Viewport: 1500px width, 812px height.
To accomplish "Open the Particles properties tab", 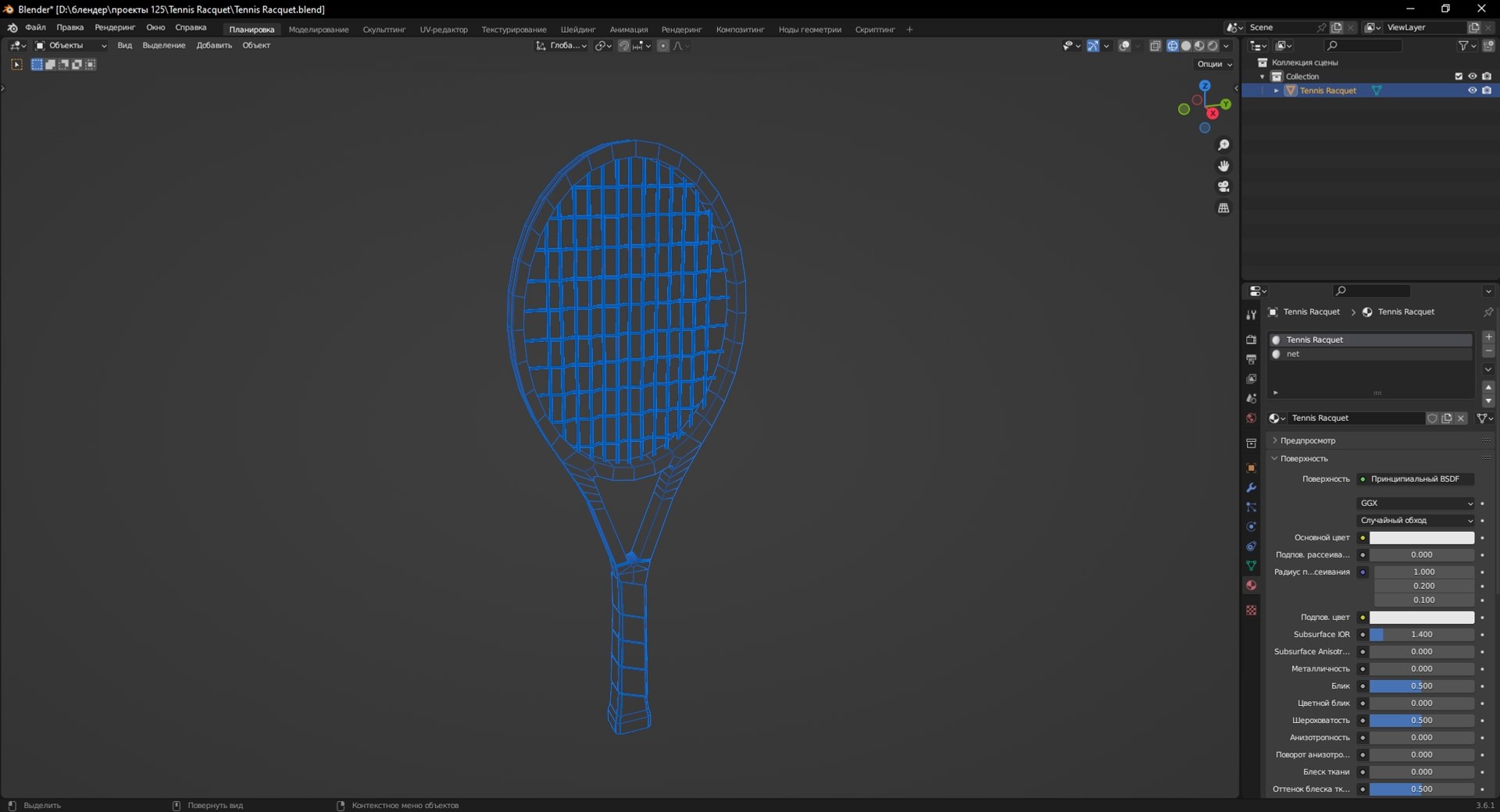I will [1251, 507].
